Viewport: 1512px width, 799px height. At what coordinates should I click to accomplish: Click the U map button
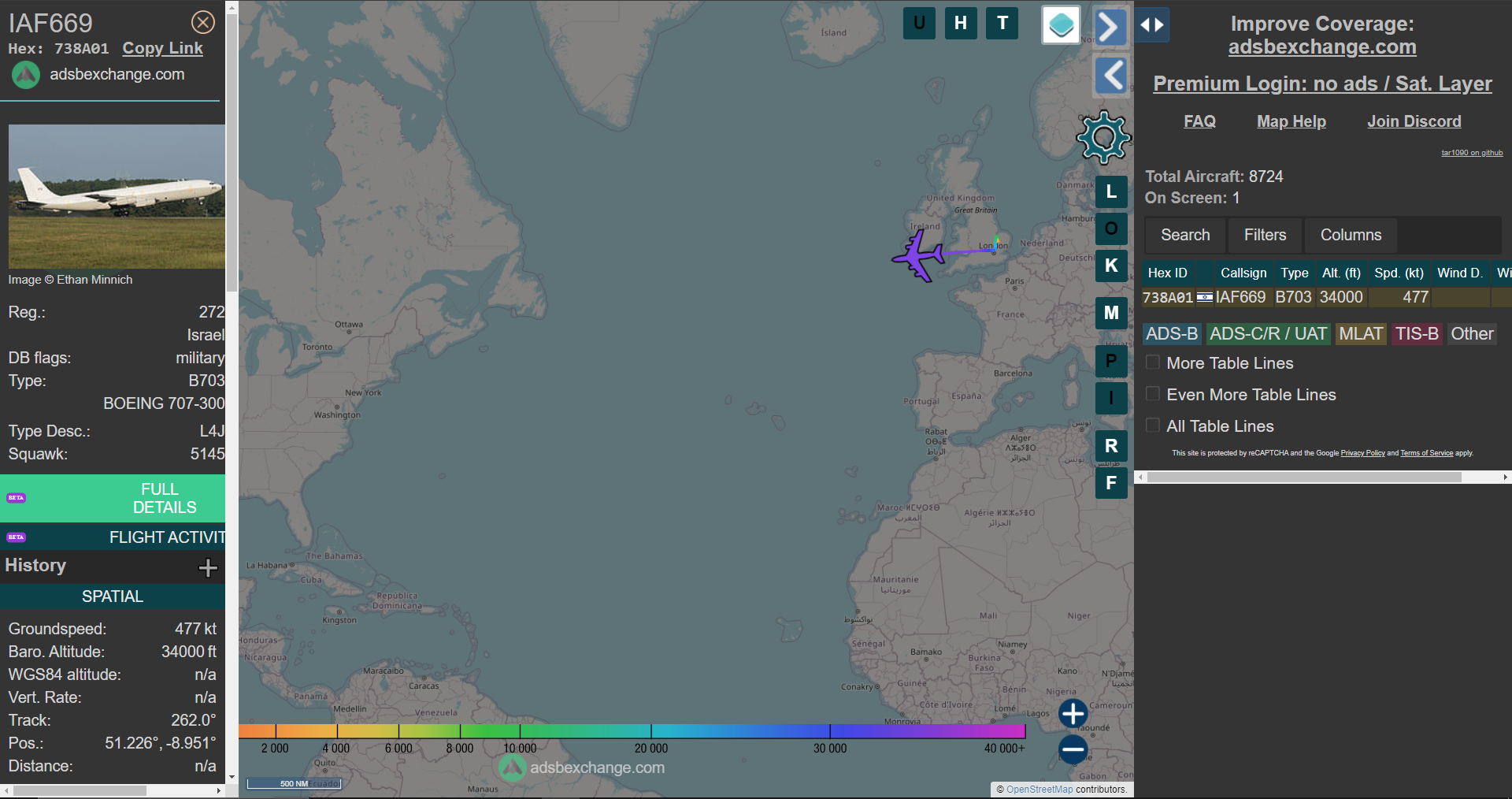919,23
